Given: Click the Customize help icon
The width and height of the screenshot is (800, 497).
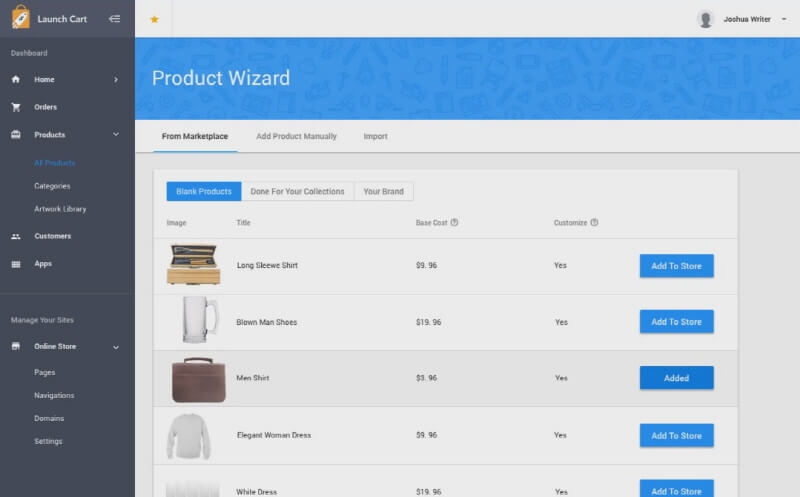Looking at the screenshot, I should [x=594, y=222].
